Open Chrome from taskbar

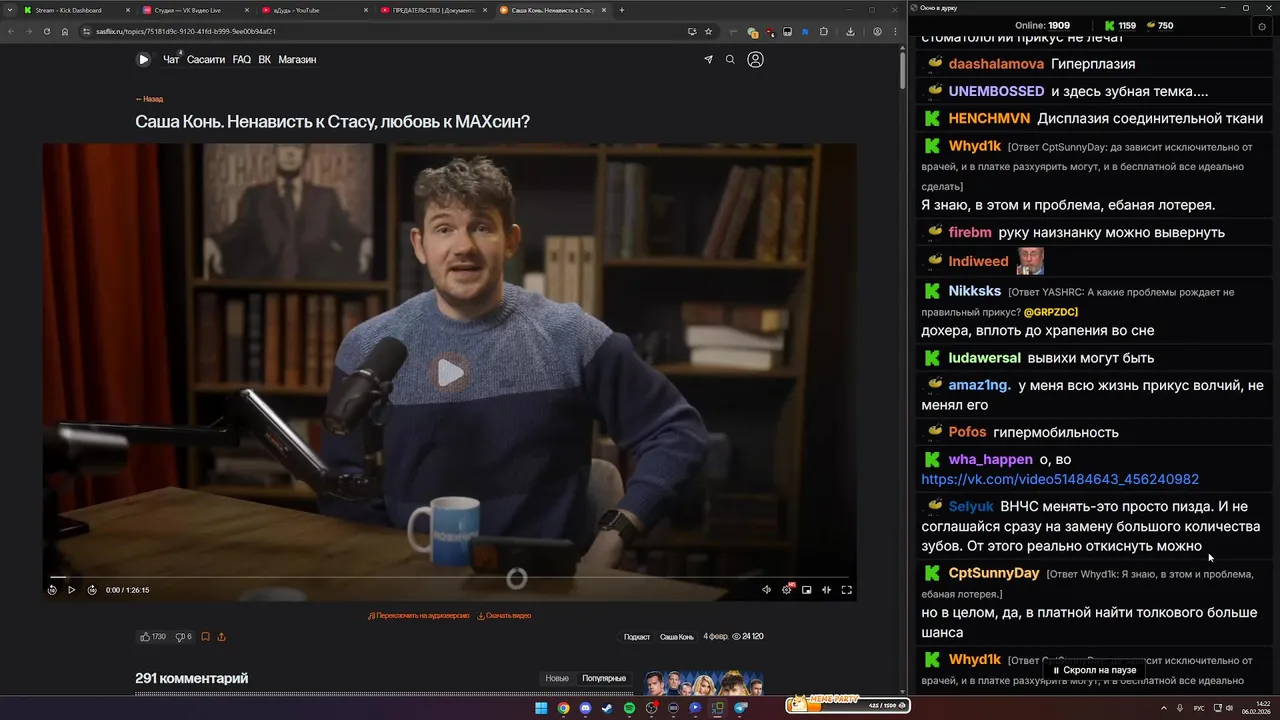click(x=563, y=708)
